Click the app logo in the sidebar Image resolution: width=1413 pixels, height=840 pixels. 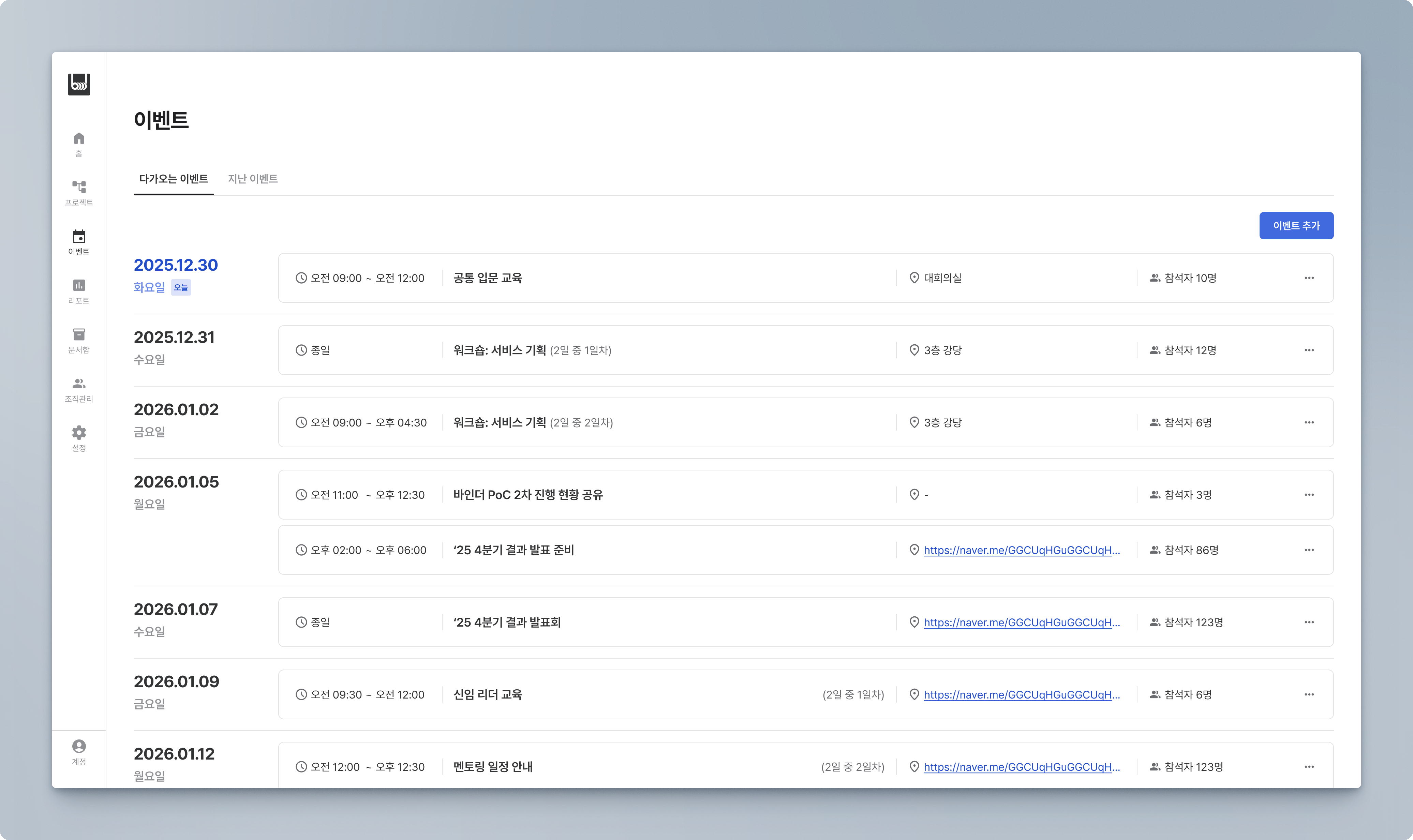79,84
